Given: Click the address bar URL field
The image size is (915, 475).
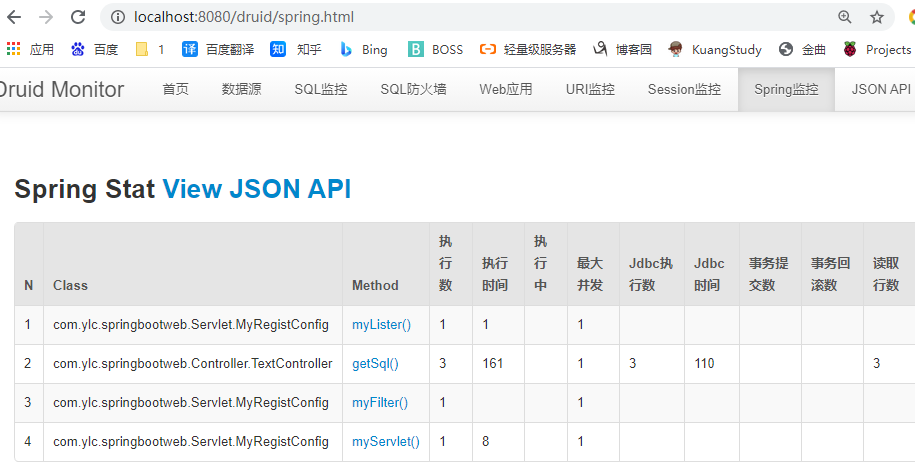Looking at the screenshot, I should pyautogui.click(x=467, y=17).
